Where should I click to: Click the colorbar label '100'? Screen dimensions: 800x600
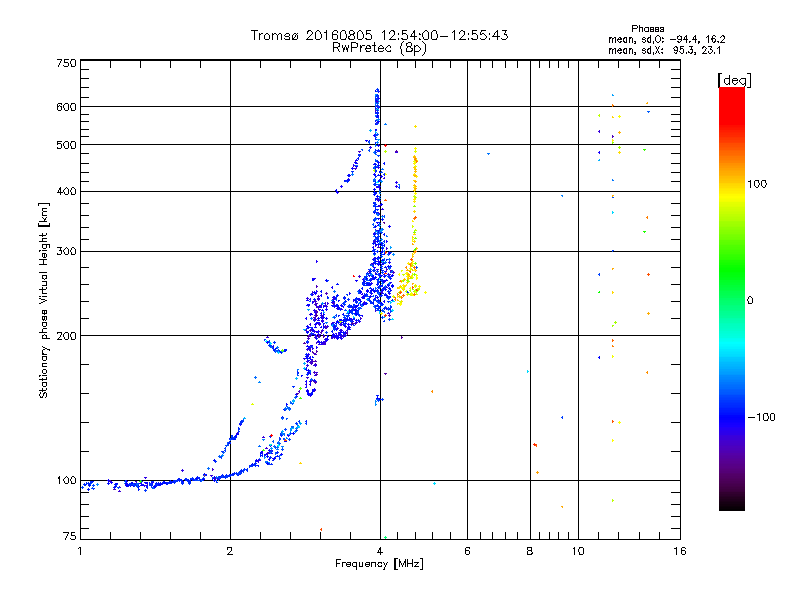pos(757,184)
